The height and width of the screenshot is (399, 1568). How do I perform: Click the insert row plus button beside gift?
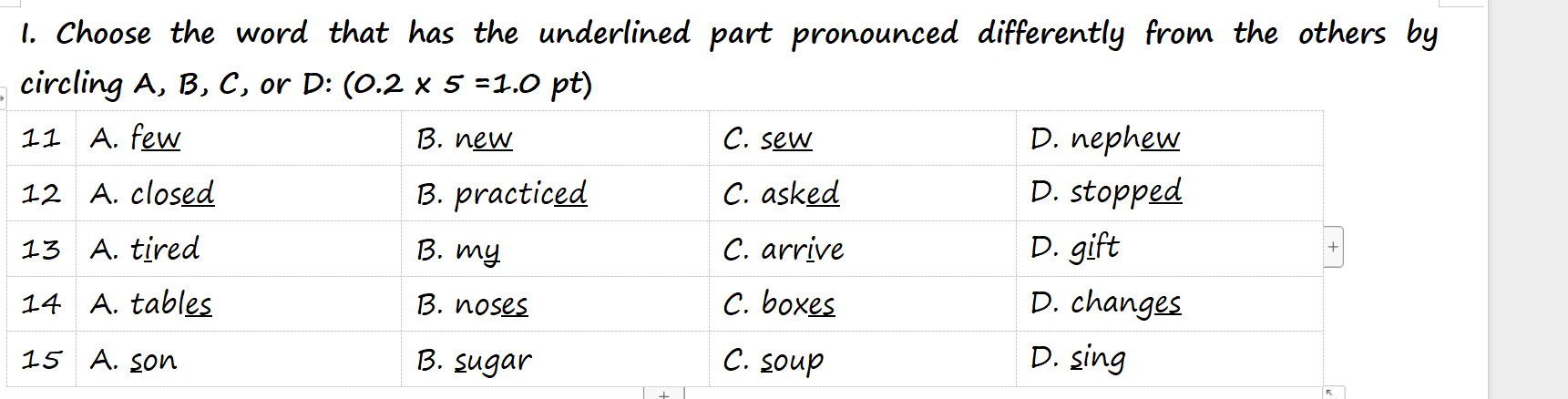1333,247
